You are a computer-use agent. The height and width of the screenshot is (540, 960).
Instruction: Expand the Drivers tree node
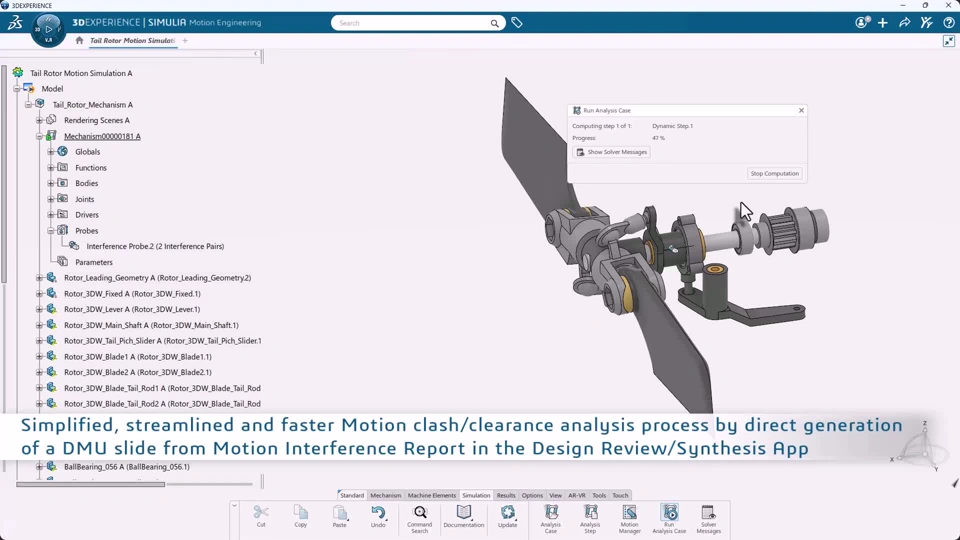click(51, 215)
